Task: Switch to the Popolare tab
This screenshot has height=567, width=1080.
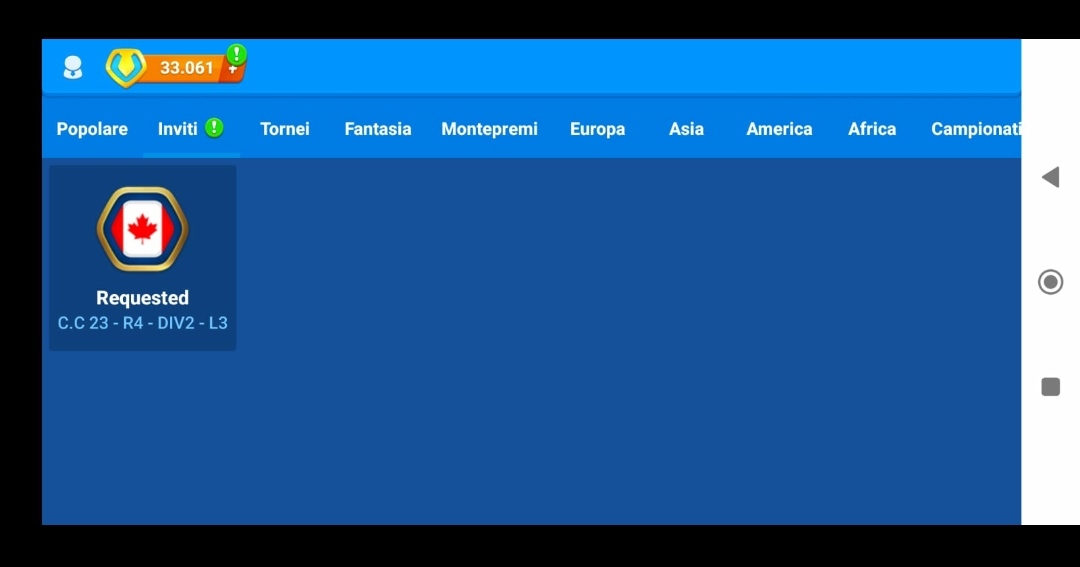Action: 92,129
